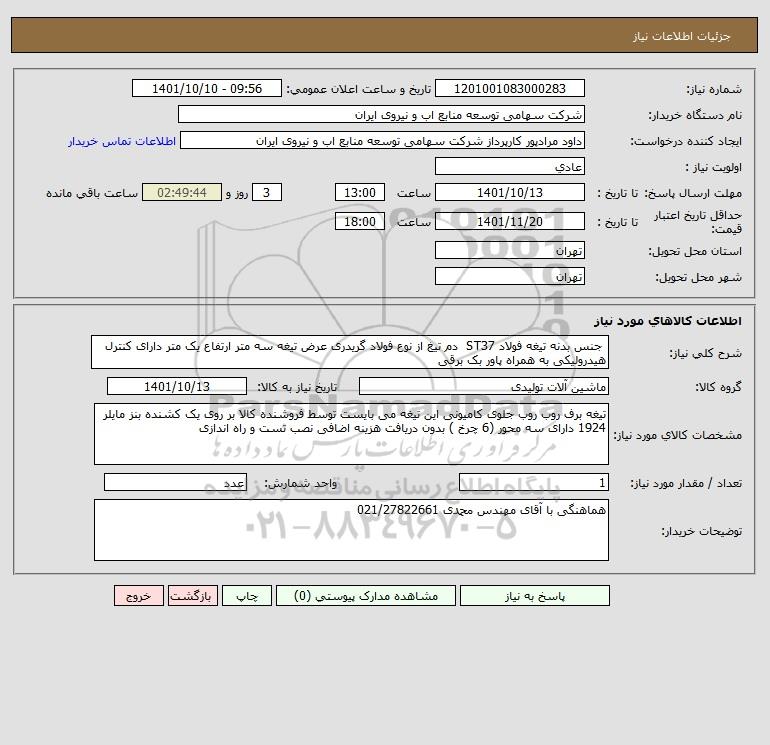
Task: Click the response deadline time 13:00
Action: point(359,193)
